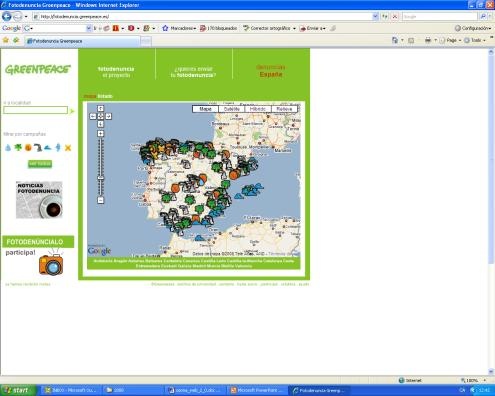Click the Enviar a toolbar button

click(312, 28)
